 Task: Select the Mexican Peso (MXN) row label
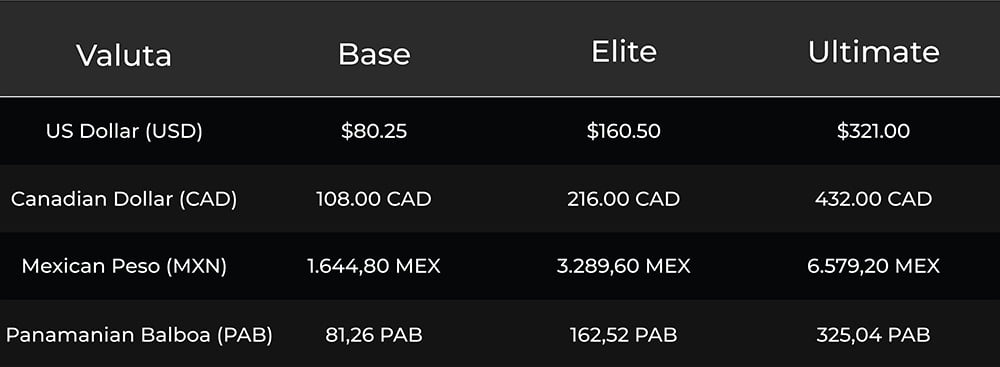coord(124,266)
